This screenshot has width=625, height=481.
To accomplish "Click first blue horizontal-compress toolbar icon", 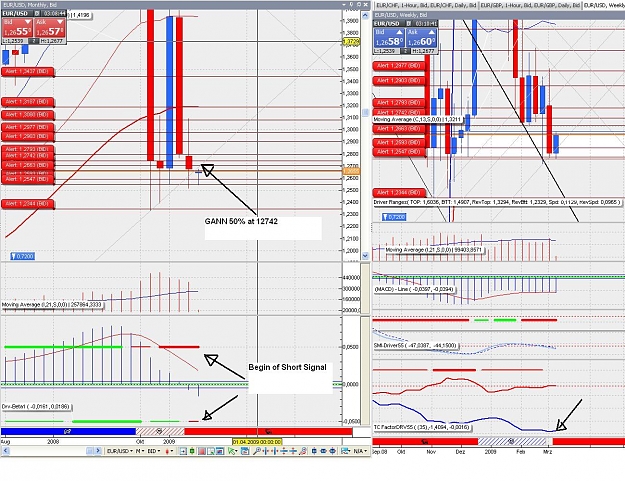I will coord(266,451).
